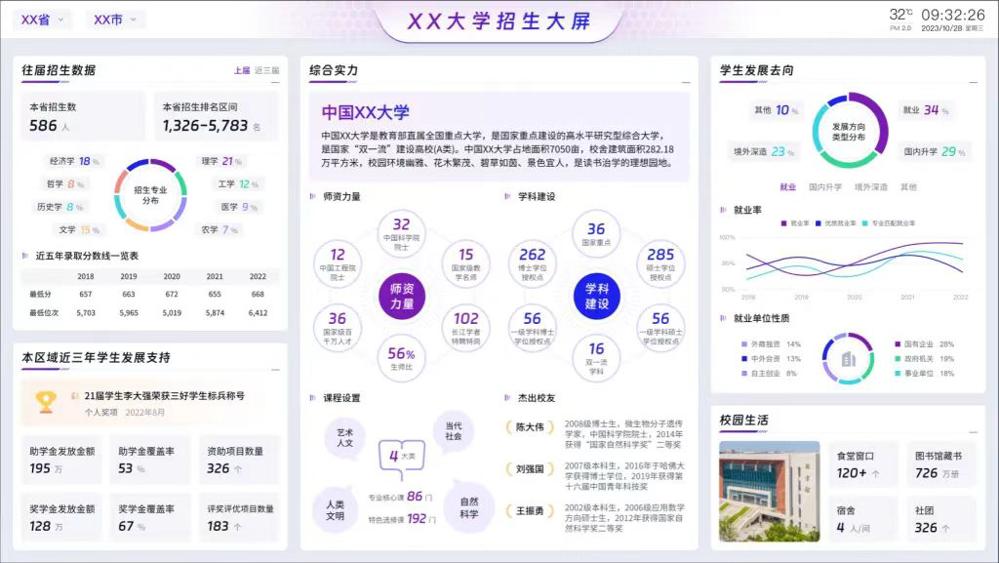
Task: Click the 食堂窗口 120+ card
Action: [864, 465]
